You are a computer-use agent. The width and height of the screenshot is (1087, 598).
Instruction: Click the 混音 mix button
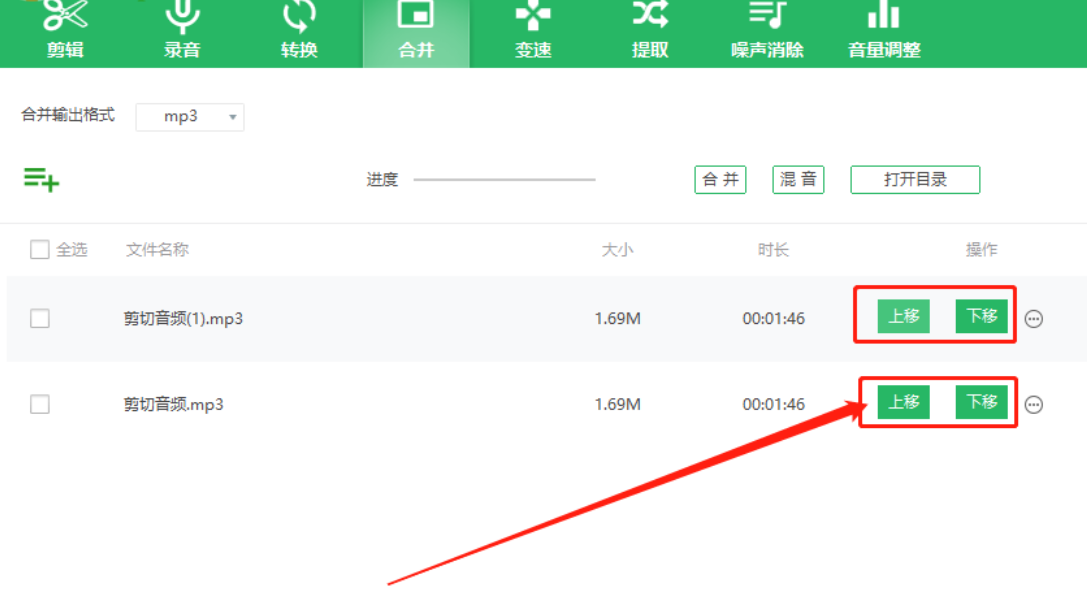798,179
